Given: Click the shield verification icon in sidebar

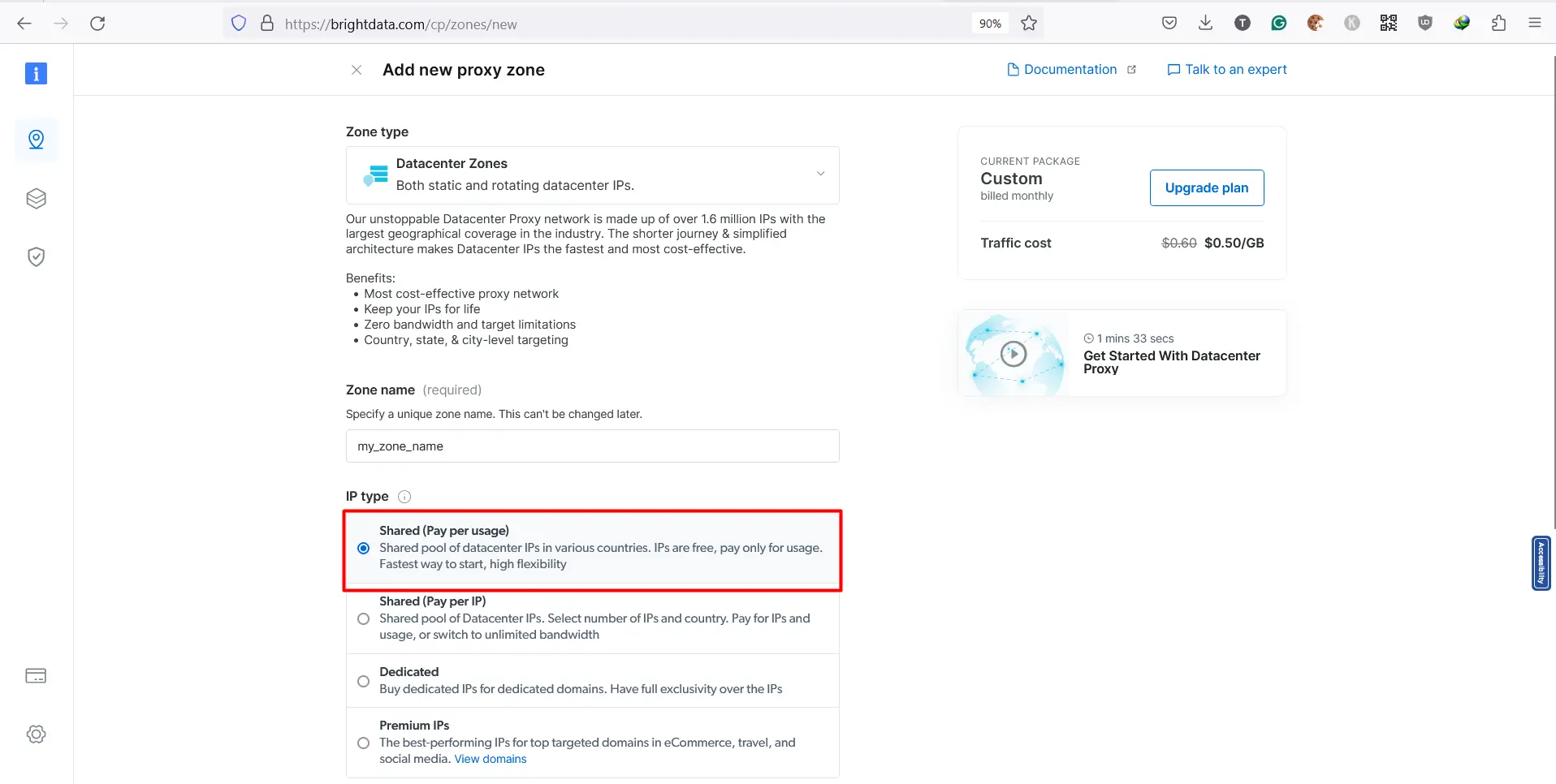Looking at the screenshot, I should [x=36, y=256].
